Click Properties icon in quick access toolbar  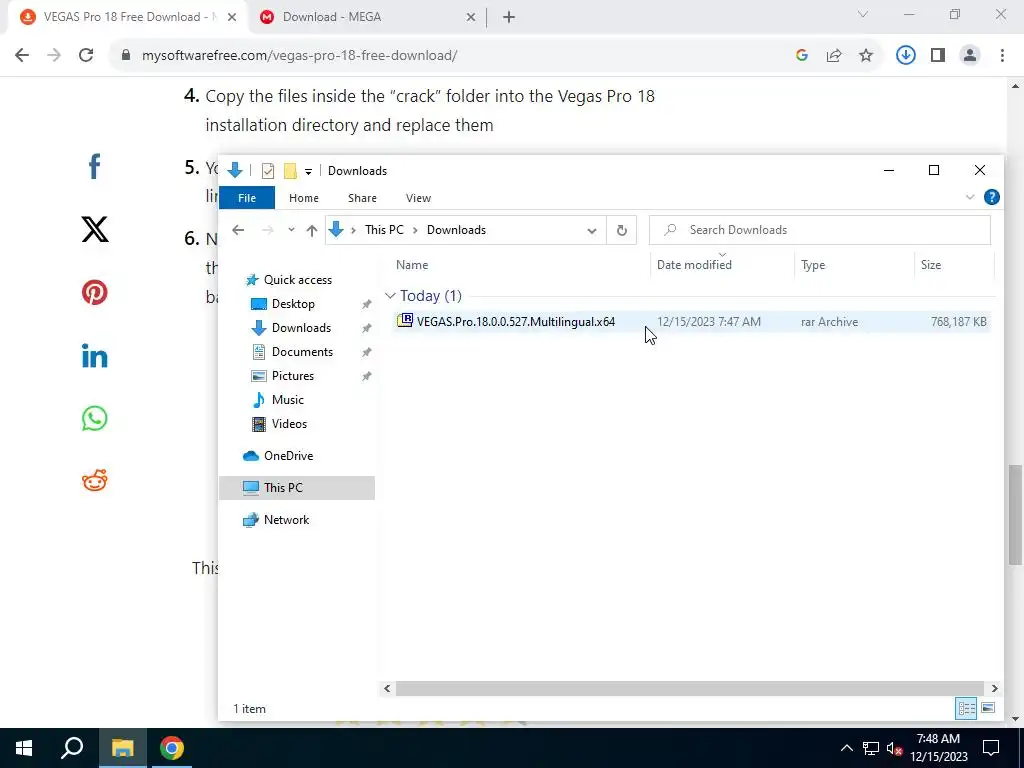click(x=268, y=171)
